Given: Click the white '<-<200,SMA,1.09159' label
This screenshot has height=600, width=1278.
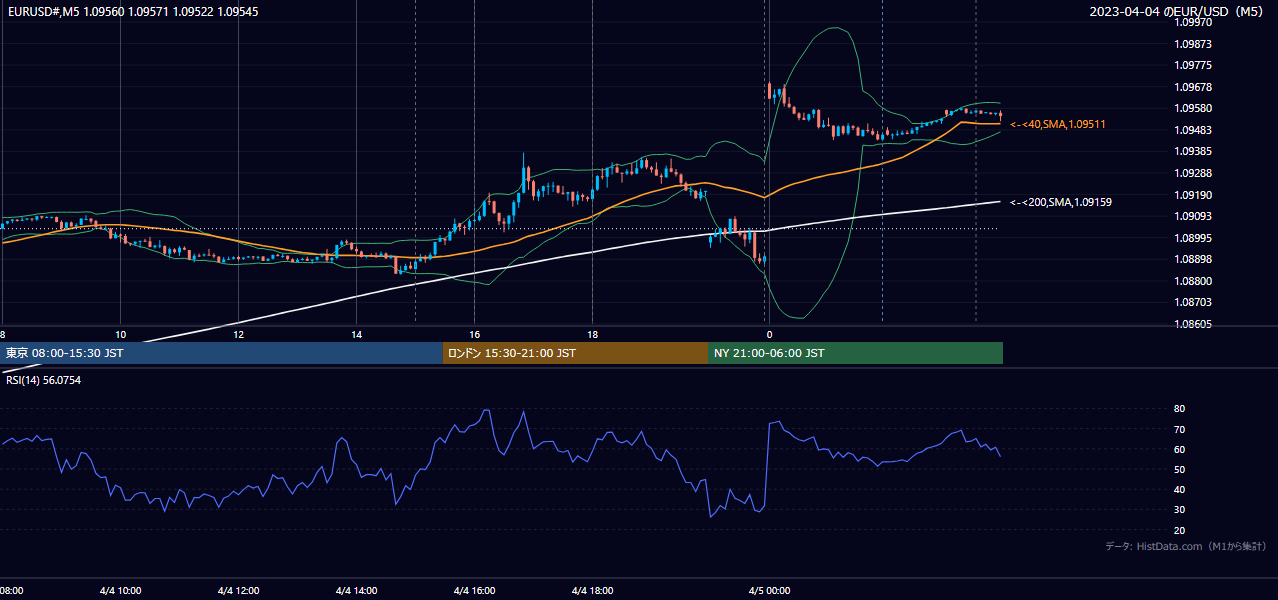Looking at the screenshot, I should (1061, 202).
